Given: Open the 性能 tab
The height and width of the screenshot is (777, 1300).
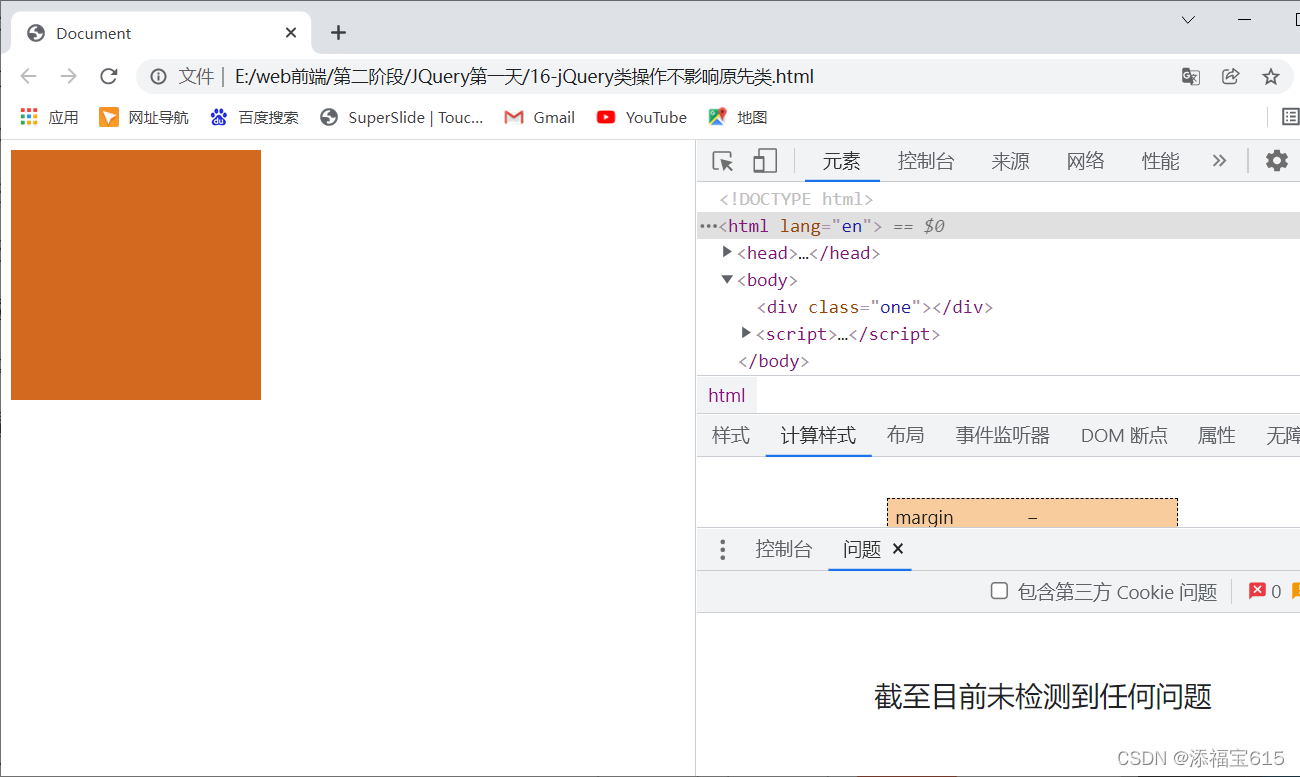Looking at the screenshot, I should (1160, 161).
